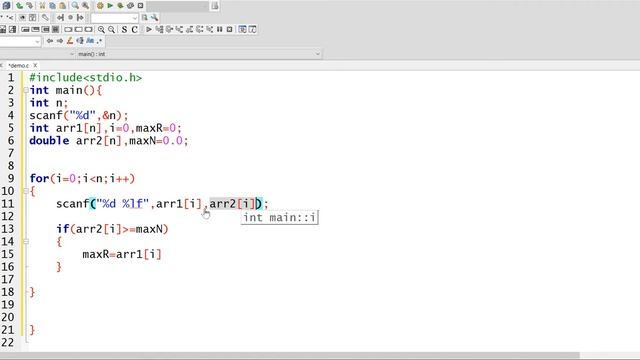Image resolution: width=640 pixels, height=360 pixels.
Task: Click the Copy icon in toolbar
Action: pos(52,6)
